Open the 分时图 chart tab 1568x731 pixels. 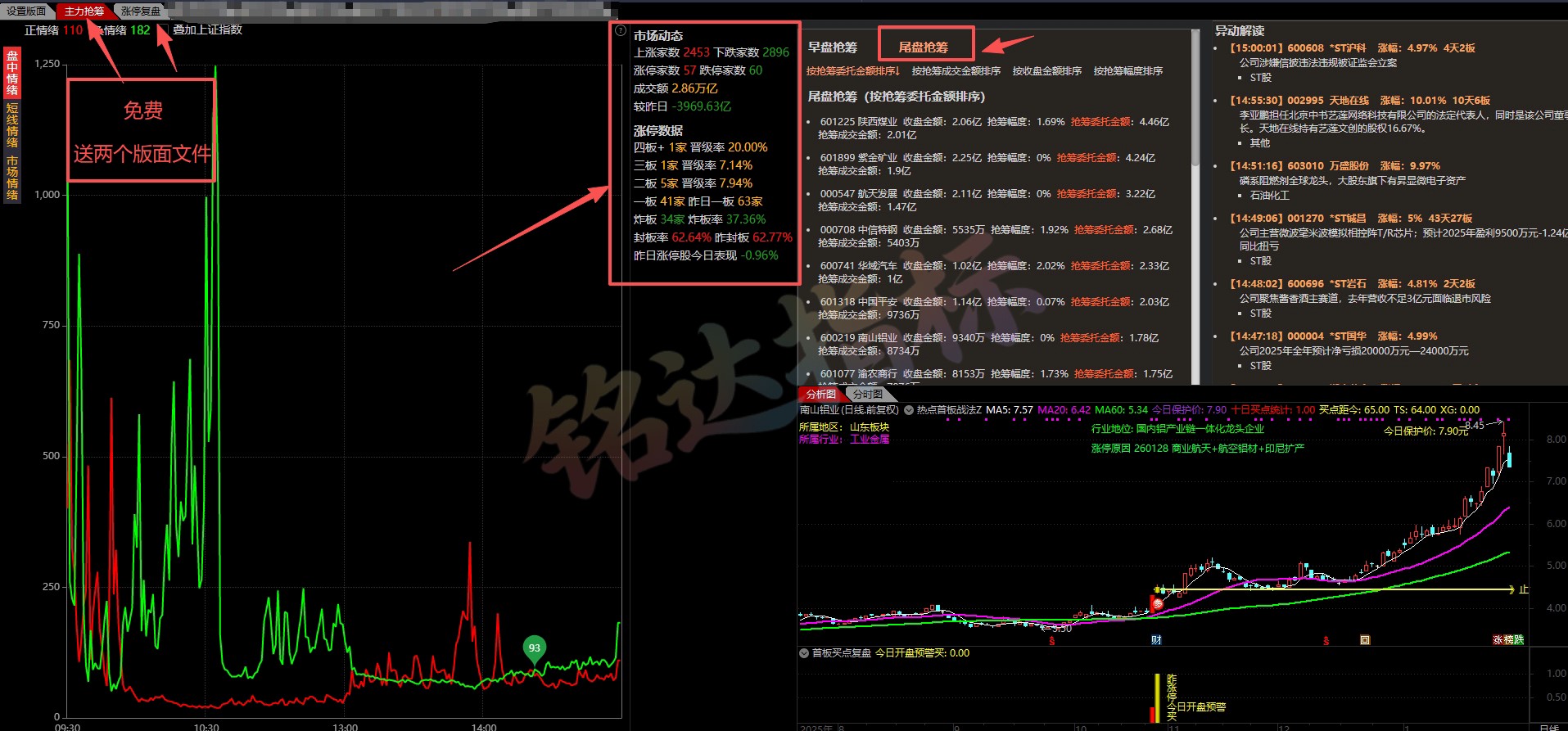[x=868, y=395]
